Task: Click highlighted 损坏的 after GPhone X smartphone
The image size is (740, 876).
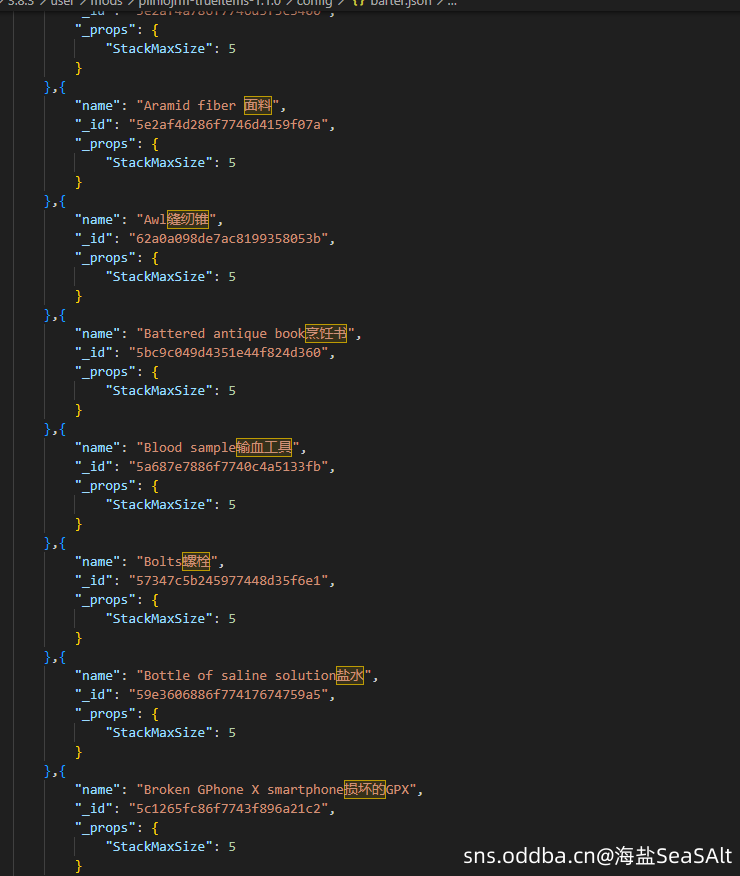Action: tap(364, 789)
